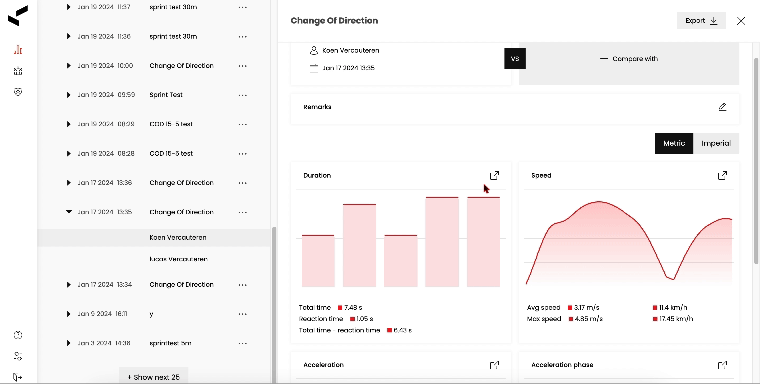760x384 pixels.
Task: Click the tests list vertical scrollbar
Action: coord(274,304)
